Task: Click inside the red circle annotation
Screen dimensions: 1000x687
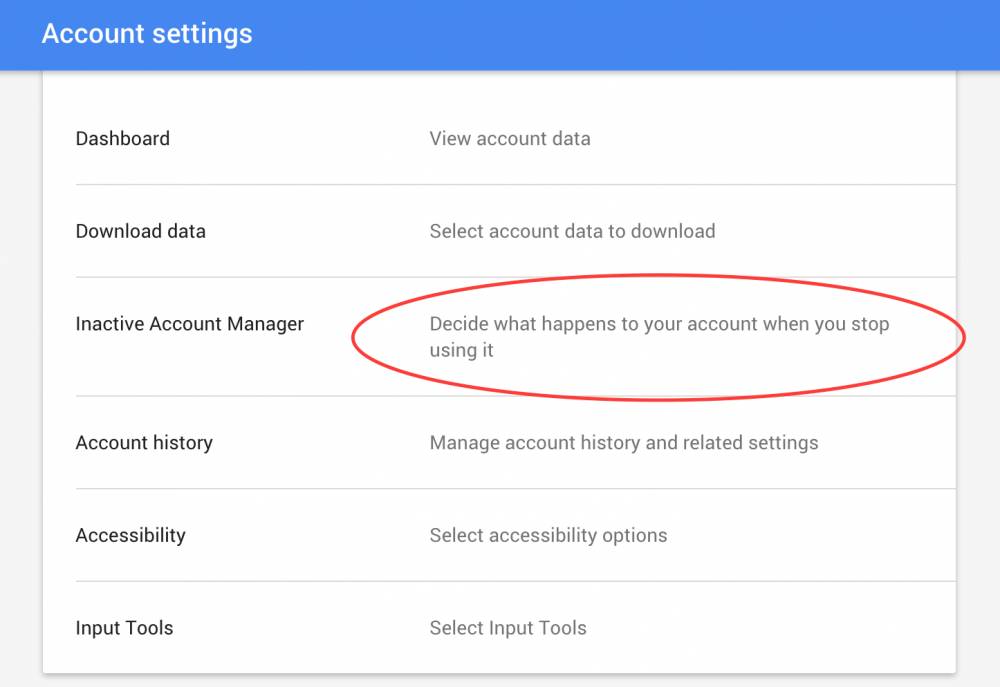Action: pyautogui.click(x=658, y=337)
